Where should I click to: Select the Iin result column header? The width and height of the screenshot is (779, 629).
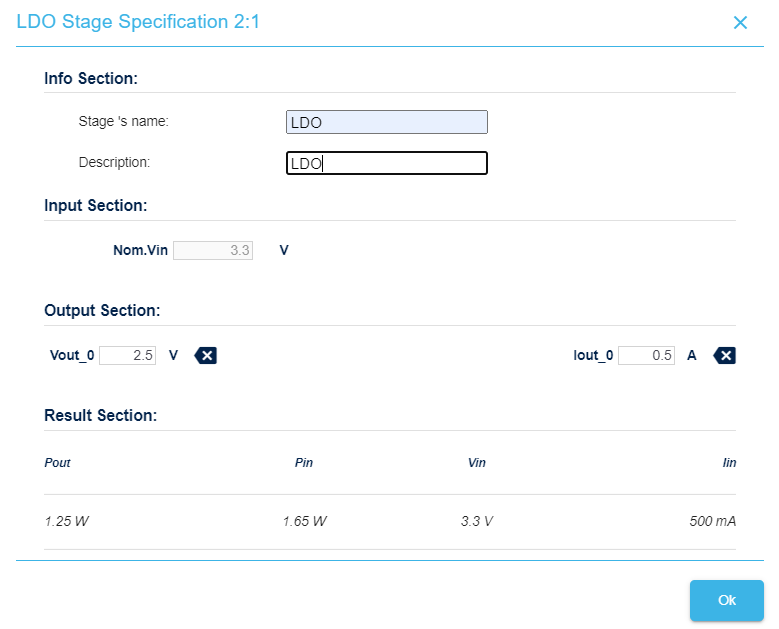click(x=729, y=463)
